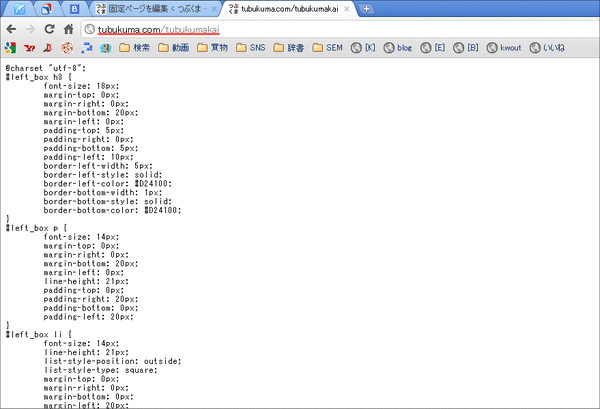
Task: Go back with the back arrow
Action: 11,29
